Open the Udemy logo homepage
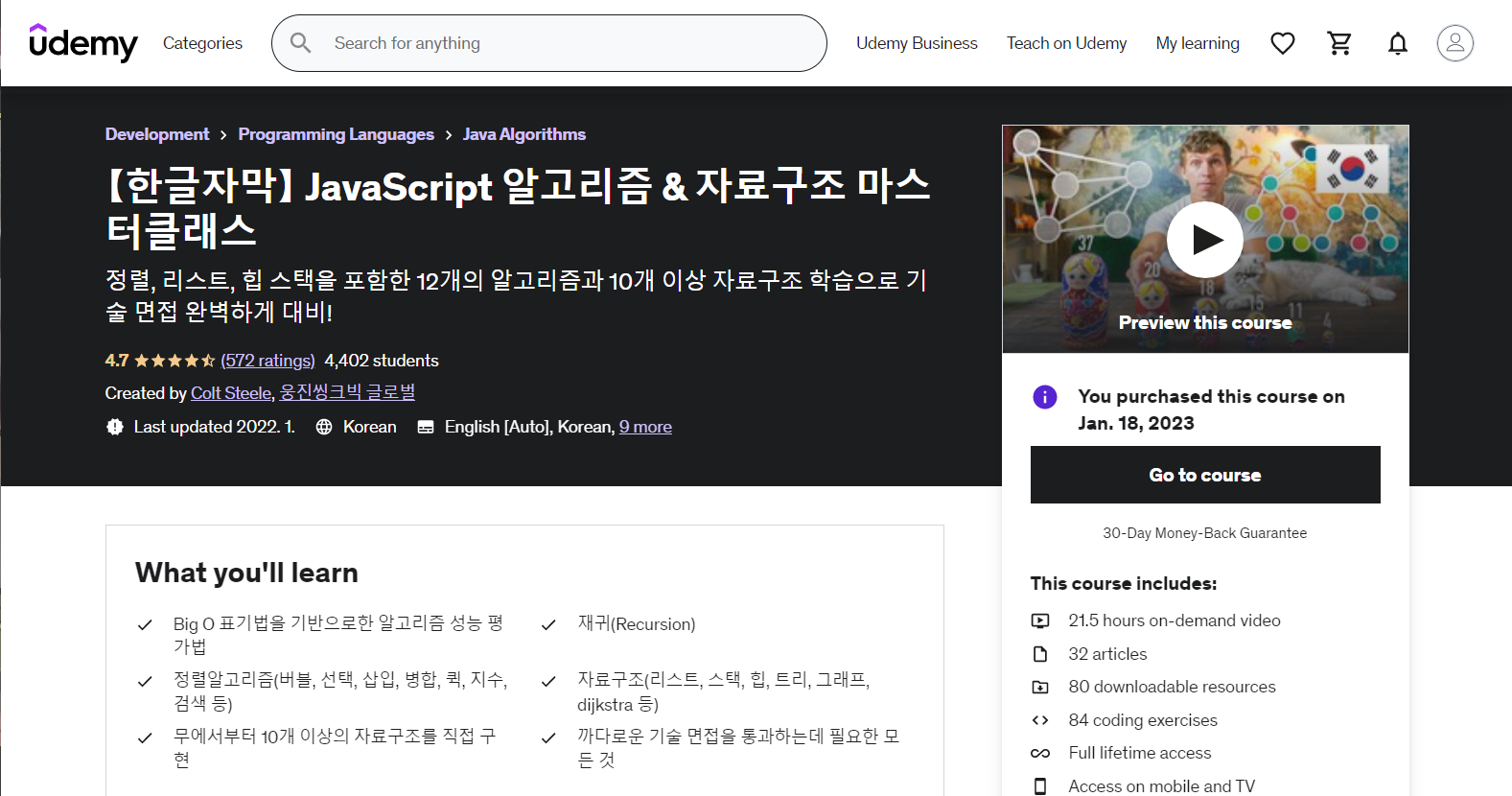 point(83,43)
